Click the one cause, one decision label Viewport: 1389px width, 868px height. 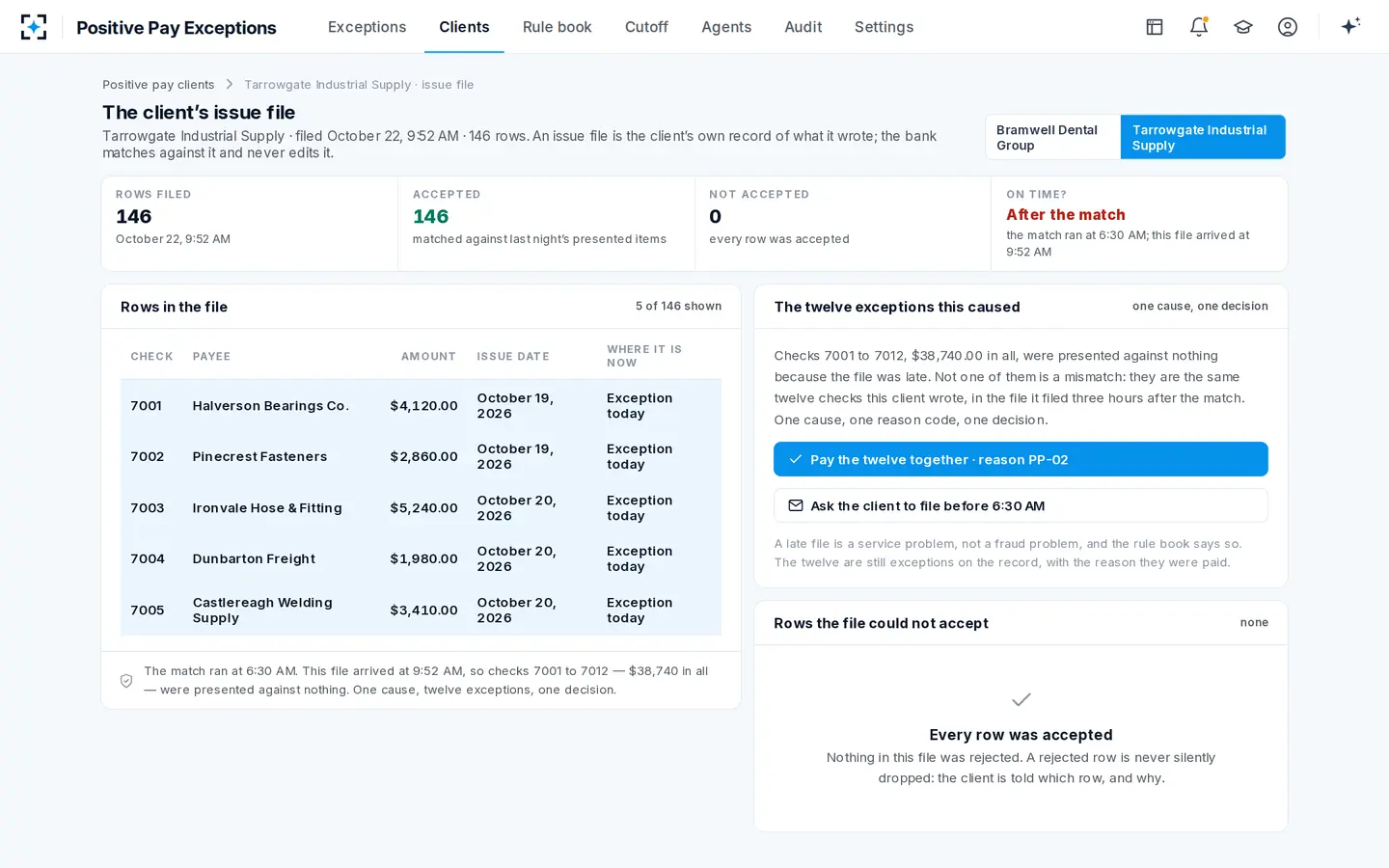click(x=1200, y=306)
